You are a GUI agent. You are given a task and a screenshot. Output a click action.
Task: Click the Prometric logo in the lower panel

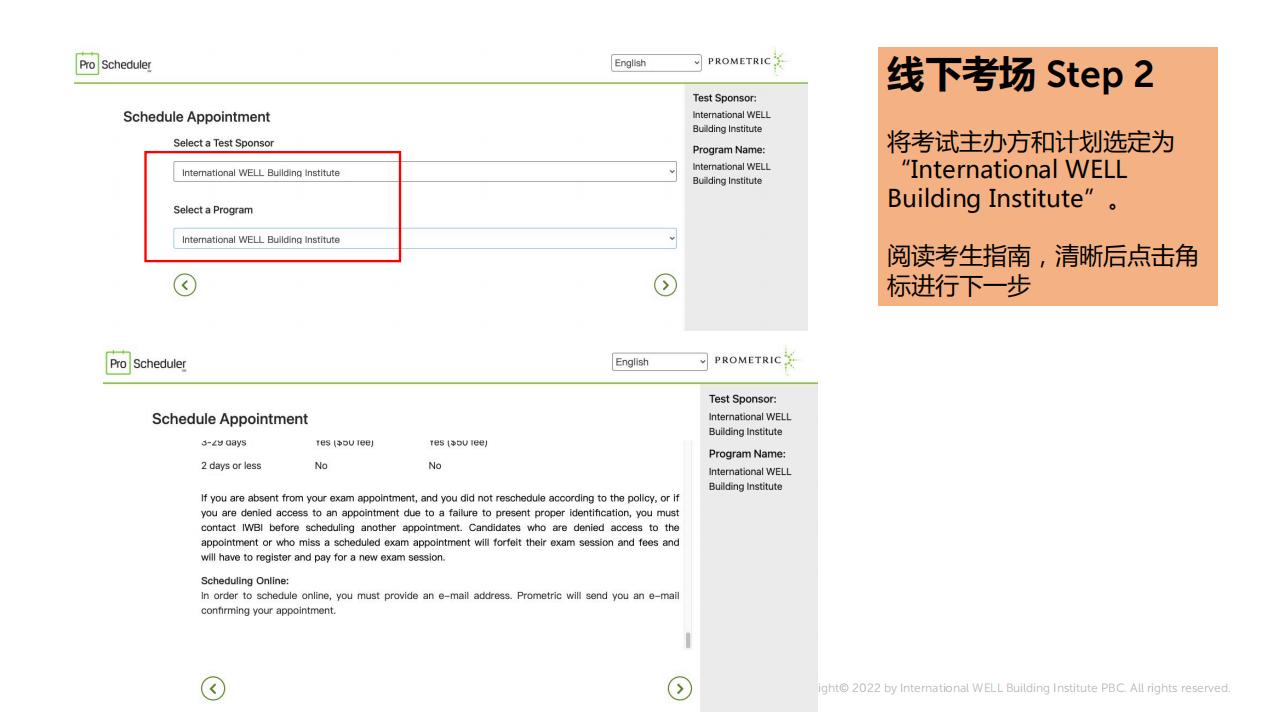tap(758, 361)
